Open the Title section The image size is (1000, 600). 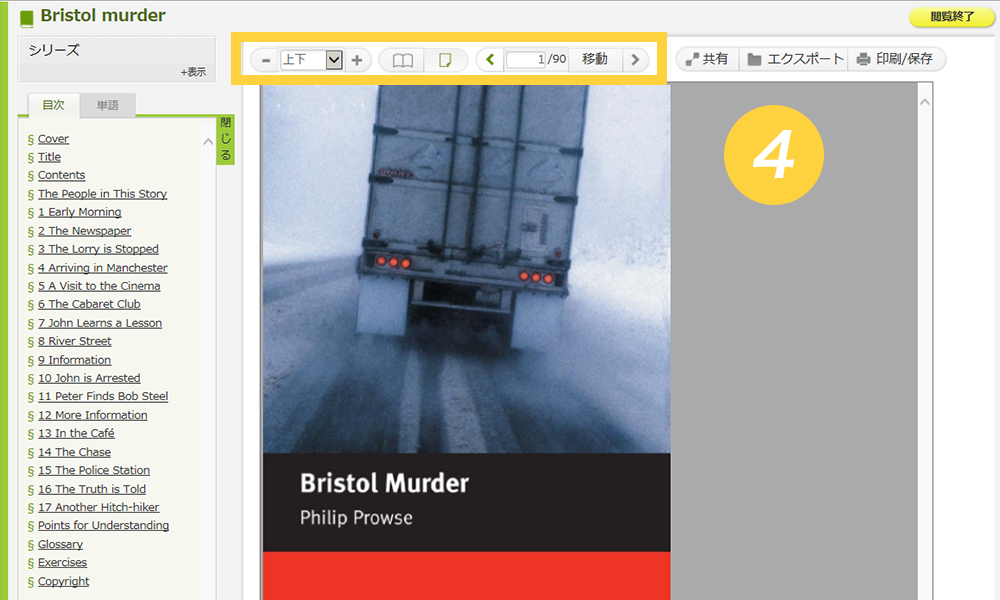click(x=49, y=157)
